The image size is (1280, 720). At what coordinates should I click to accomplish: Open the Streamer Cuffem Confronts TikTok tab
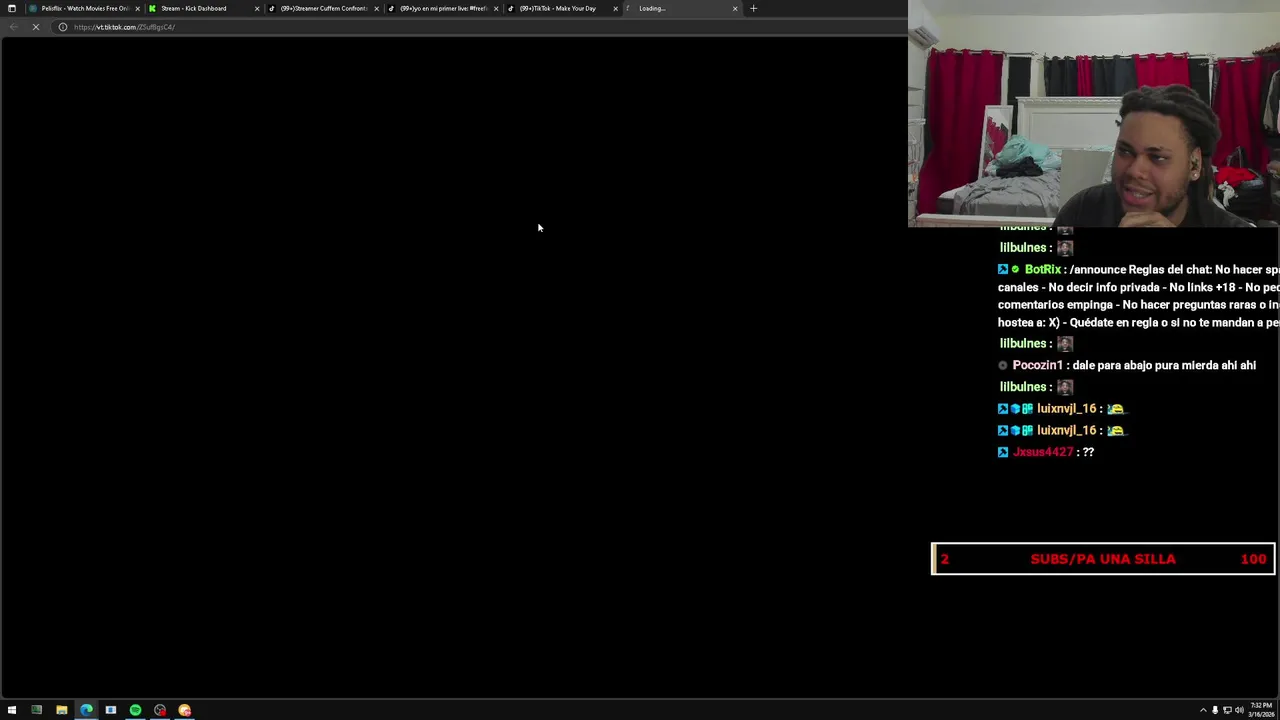pos(324,8)
